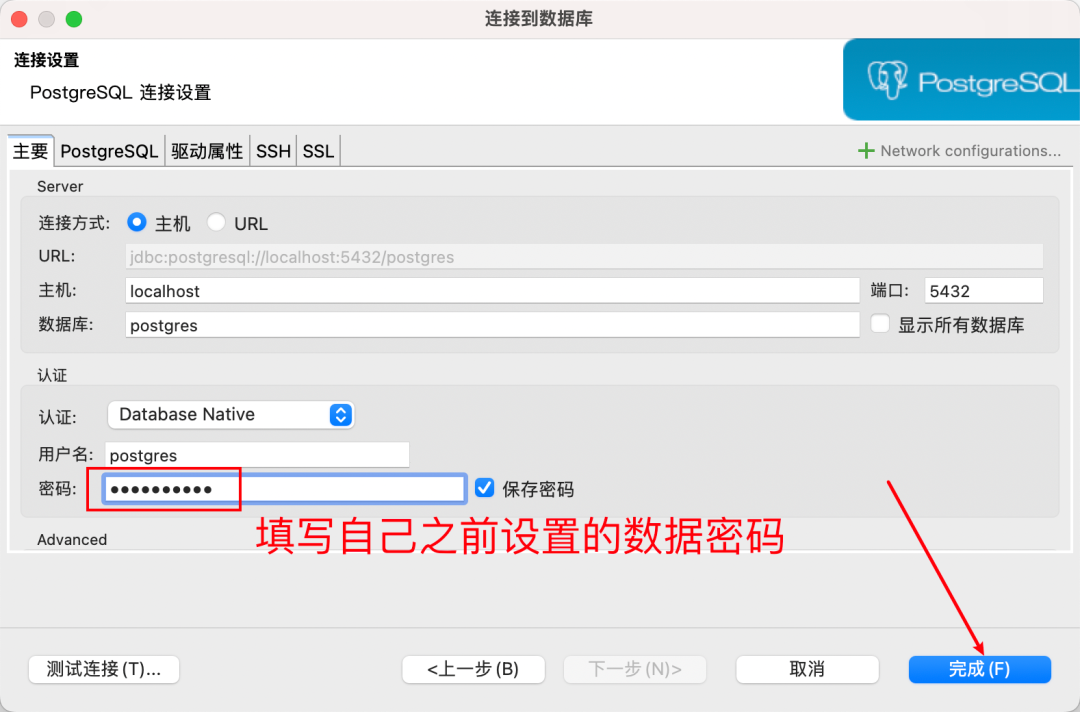Viewport: 1080px width, 712px height.
Task: Toggle the 保存密码 checkbox
Action: 485,488
